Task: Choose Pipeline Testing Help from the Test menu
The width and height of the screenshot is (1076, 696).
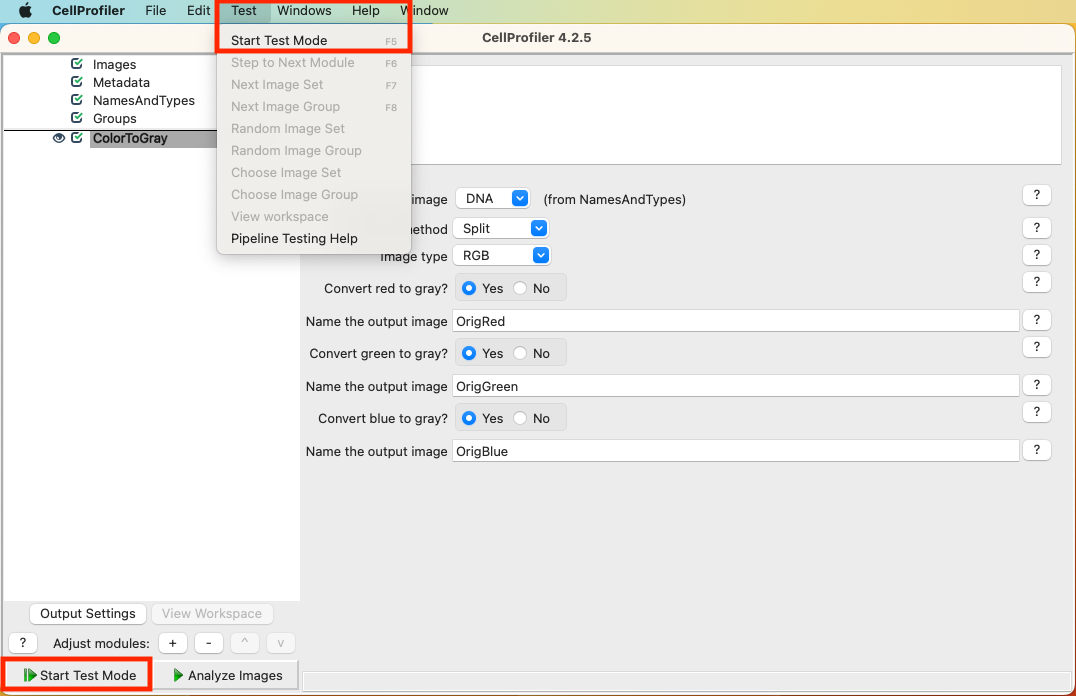Action: tap(295, 238)
